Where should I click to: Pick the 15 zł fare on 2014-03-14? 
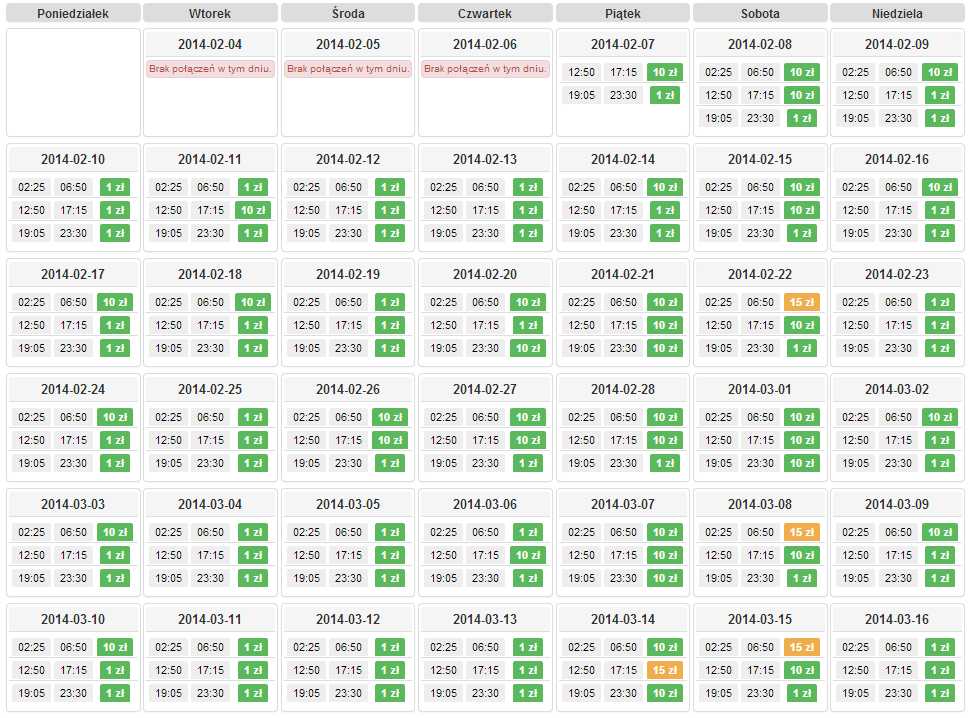pyautogui.click(x=664, y=670)
